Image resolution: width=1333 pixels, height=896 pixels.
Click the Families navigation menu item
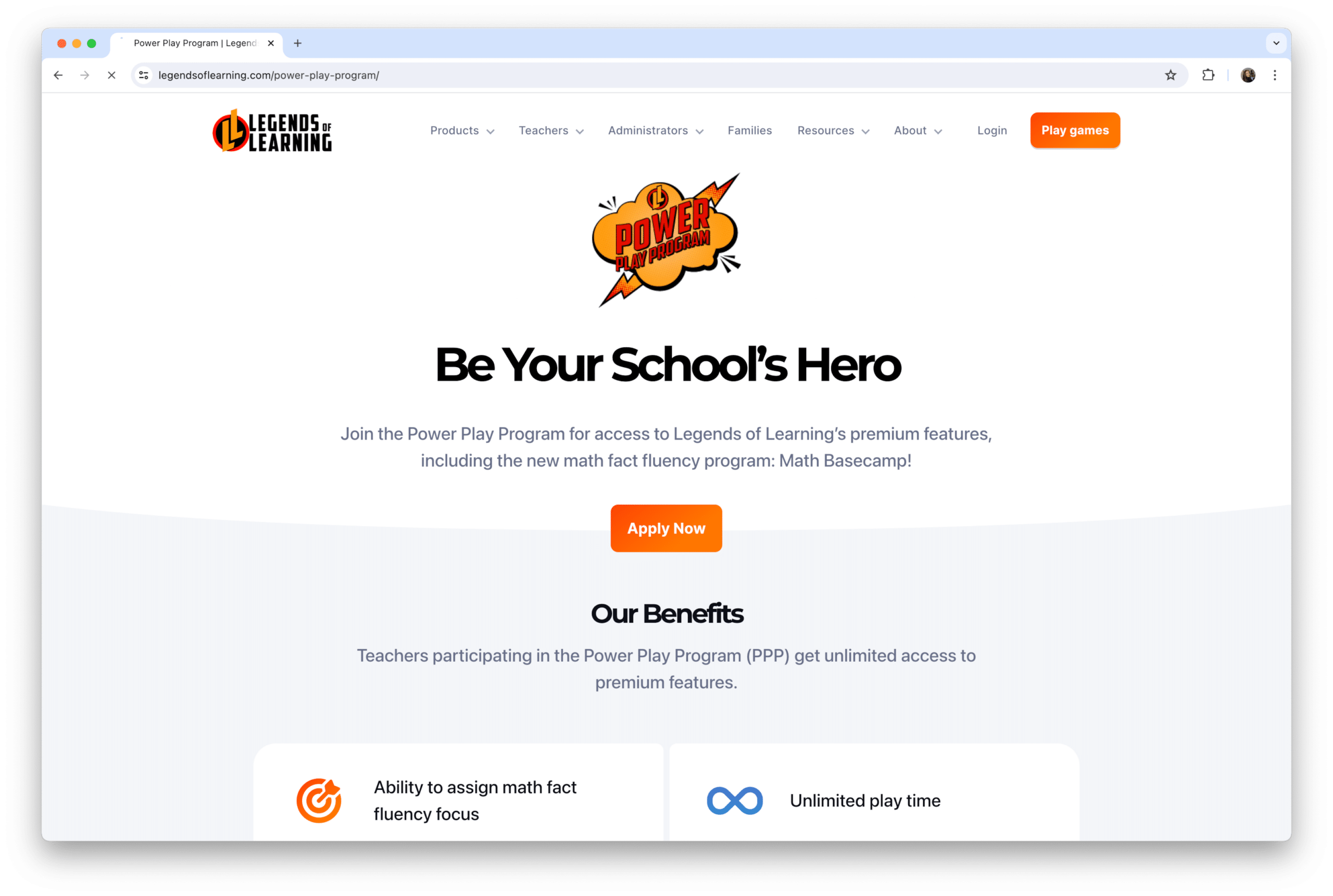[749, 130]
